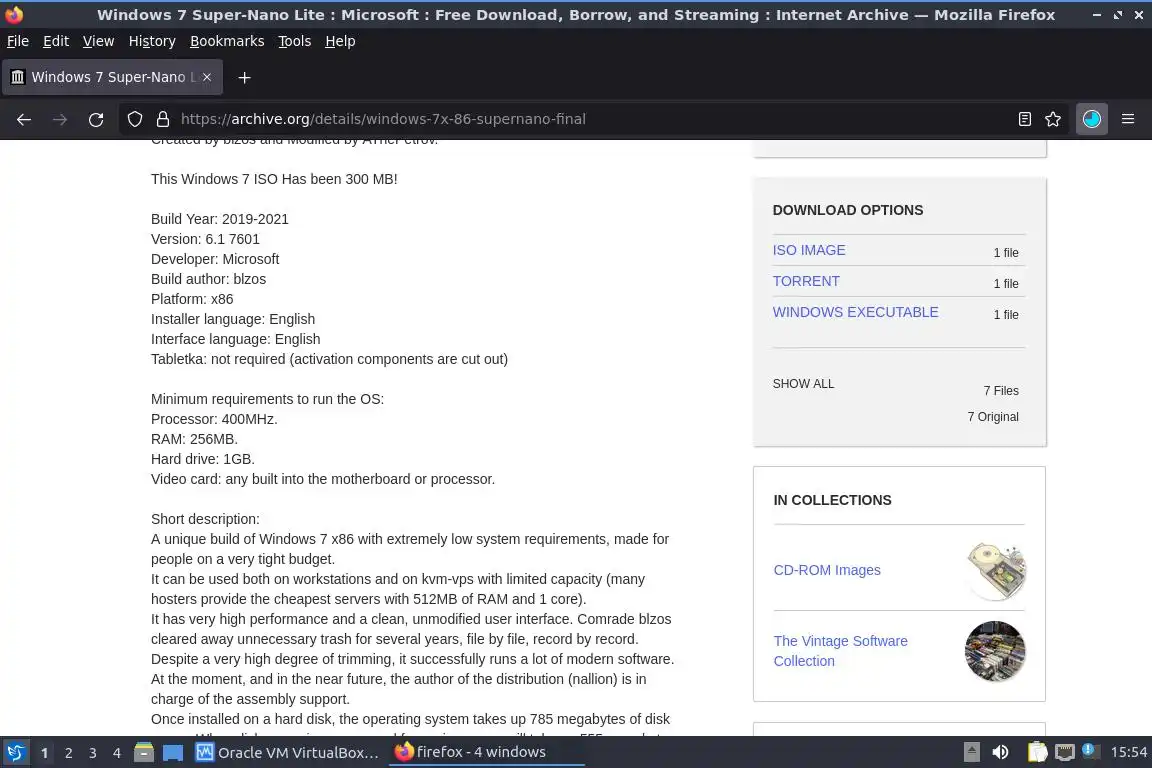Viewport: 1152px width, 768px height.
Task: Open the blue extension icon in toolbar
Action: pos(1092,119)
